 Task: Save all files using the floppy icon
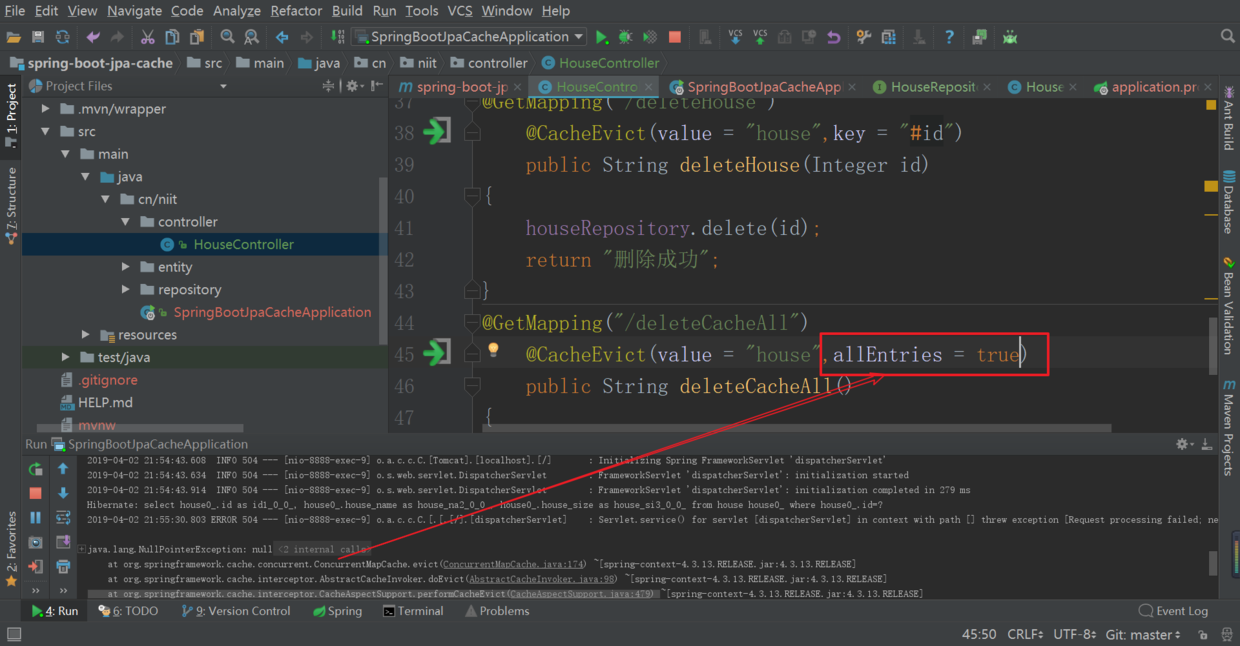[x=38, y=37]
